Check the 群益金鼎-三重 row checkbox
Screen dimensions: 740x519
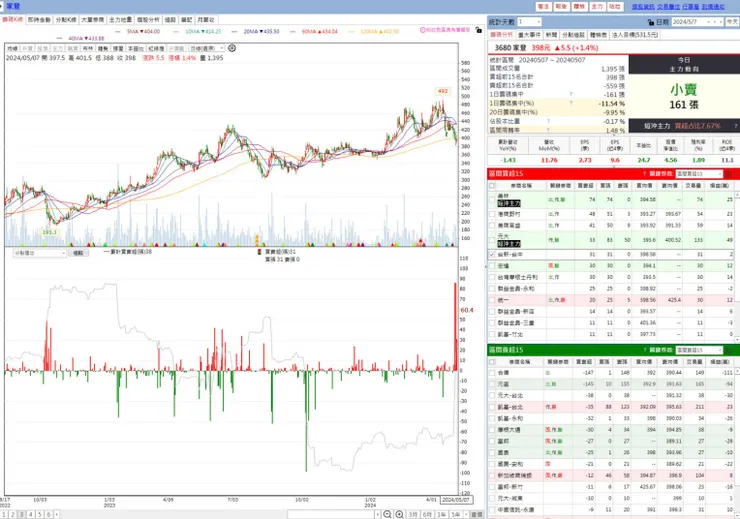coord(492,323)
